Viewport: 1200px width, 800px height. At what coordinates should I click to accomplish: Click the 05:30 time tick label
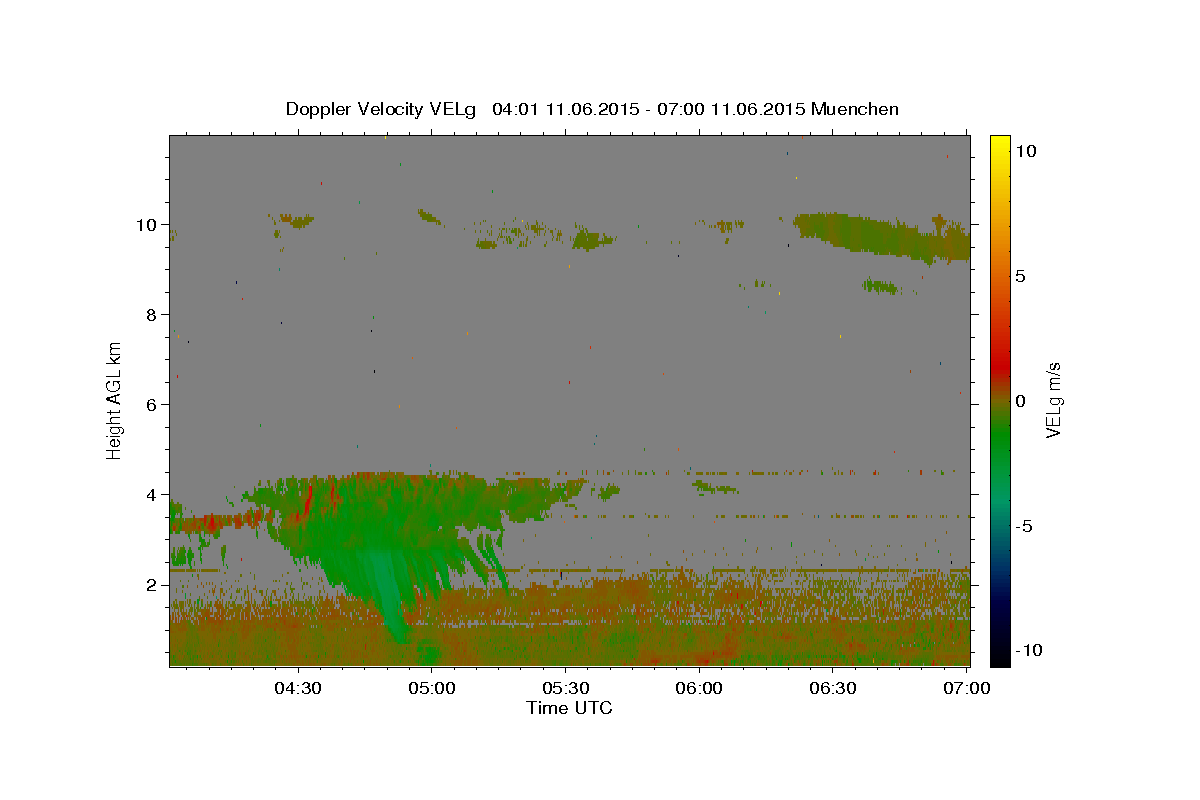(x=566, y=688)
